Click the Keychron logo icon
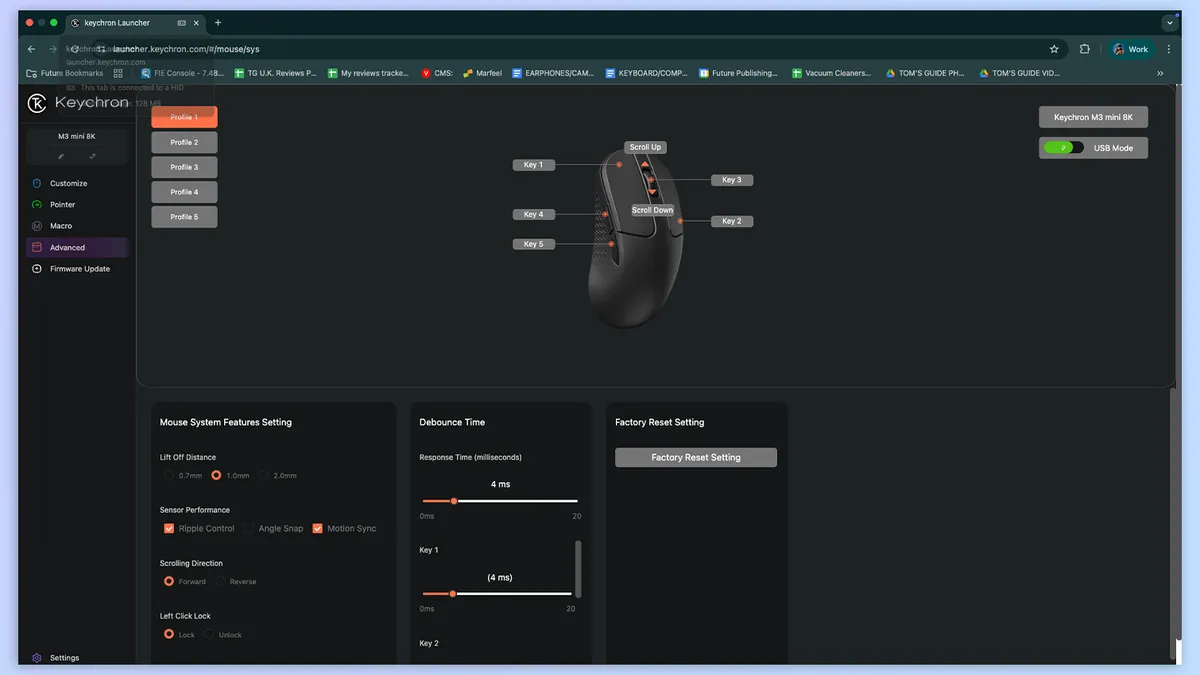This screenshot has height=675, width=1200. point(37,103)
